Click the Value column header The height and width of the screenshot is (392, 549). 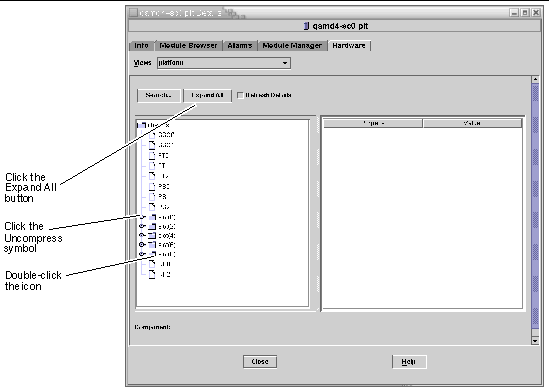(472, 123)
